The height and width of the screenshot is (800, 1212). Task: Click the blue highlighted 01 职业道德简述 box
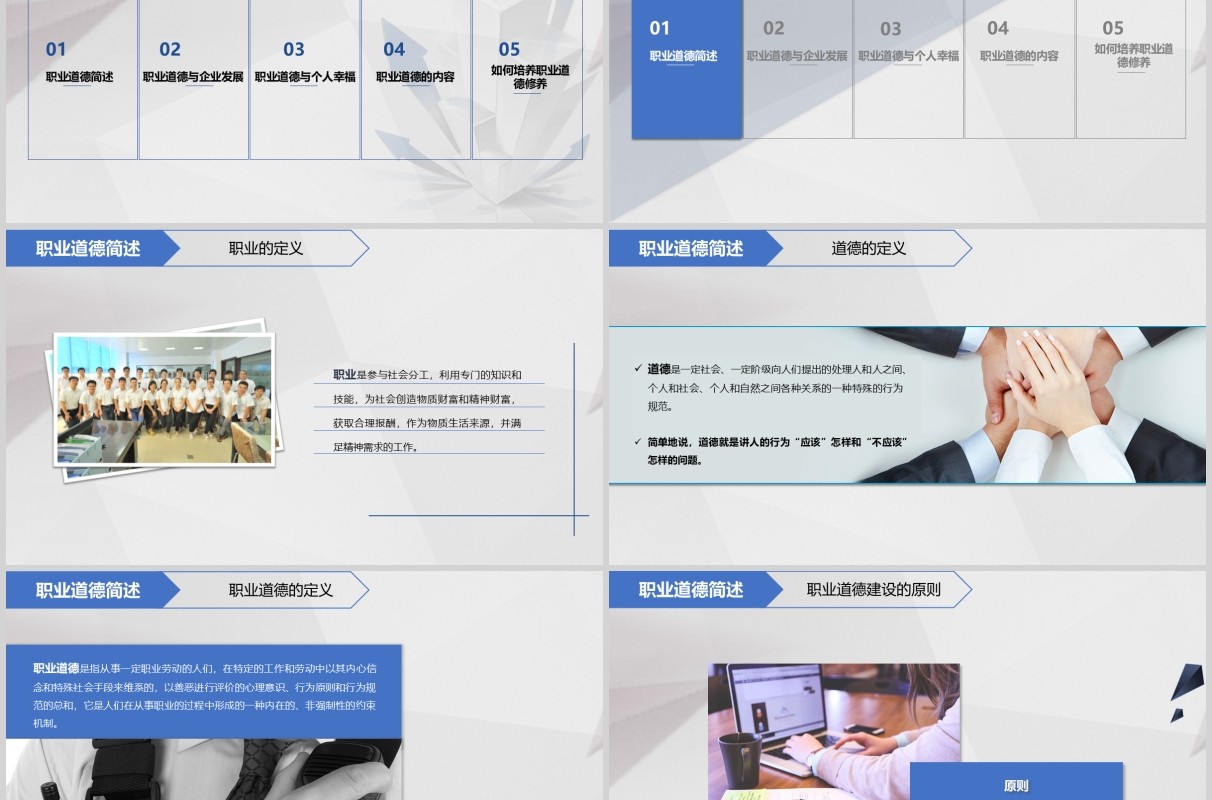click(x=687, y=69)
